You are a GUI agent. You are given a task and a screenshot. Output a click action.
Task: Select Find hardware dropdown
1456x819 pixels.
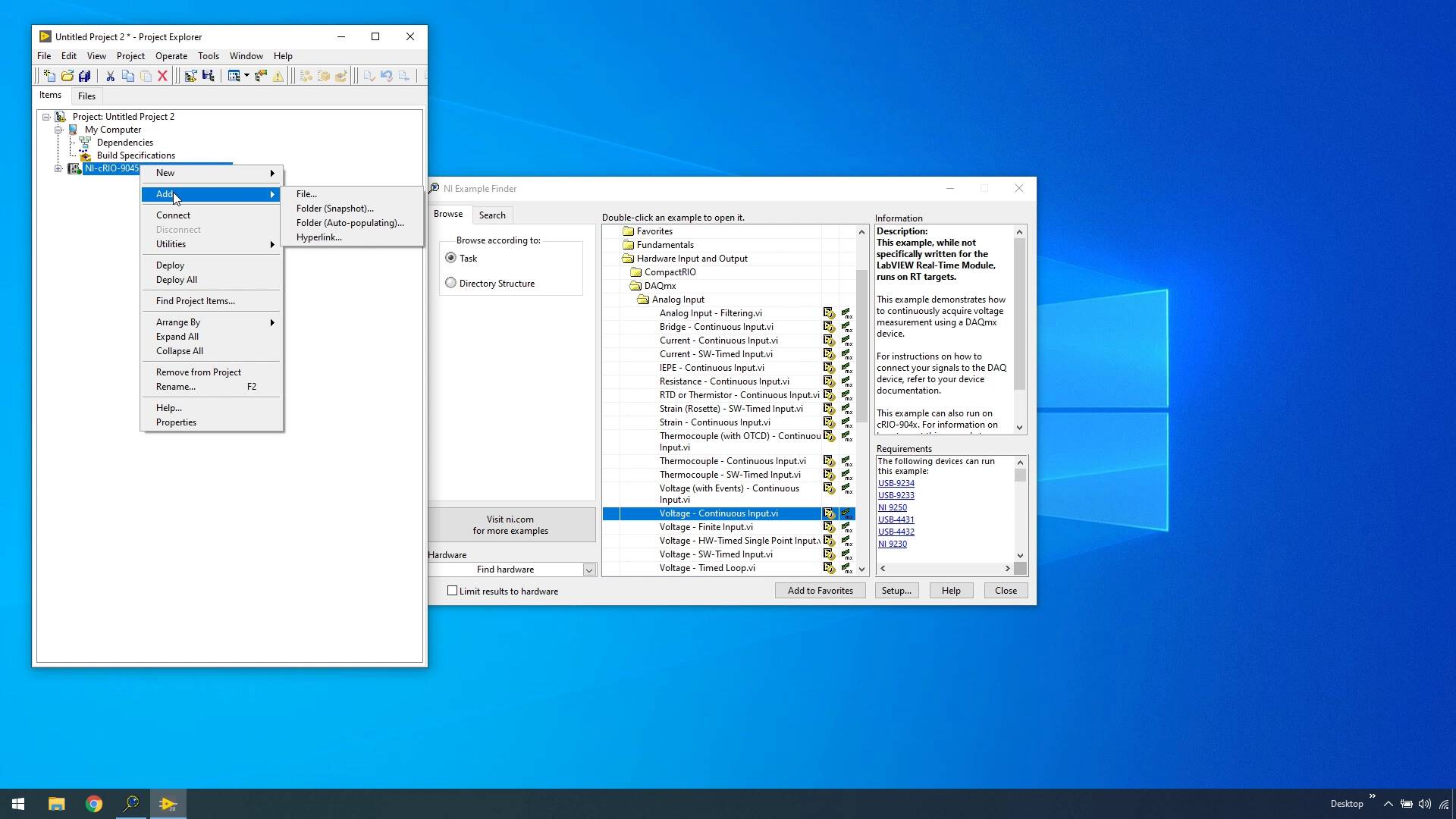(x=512, y=569)
